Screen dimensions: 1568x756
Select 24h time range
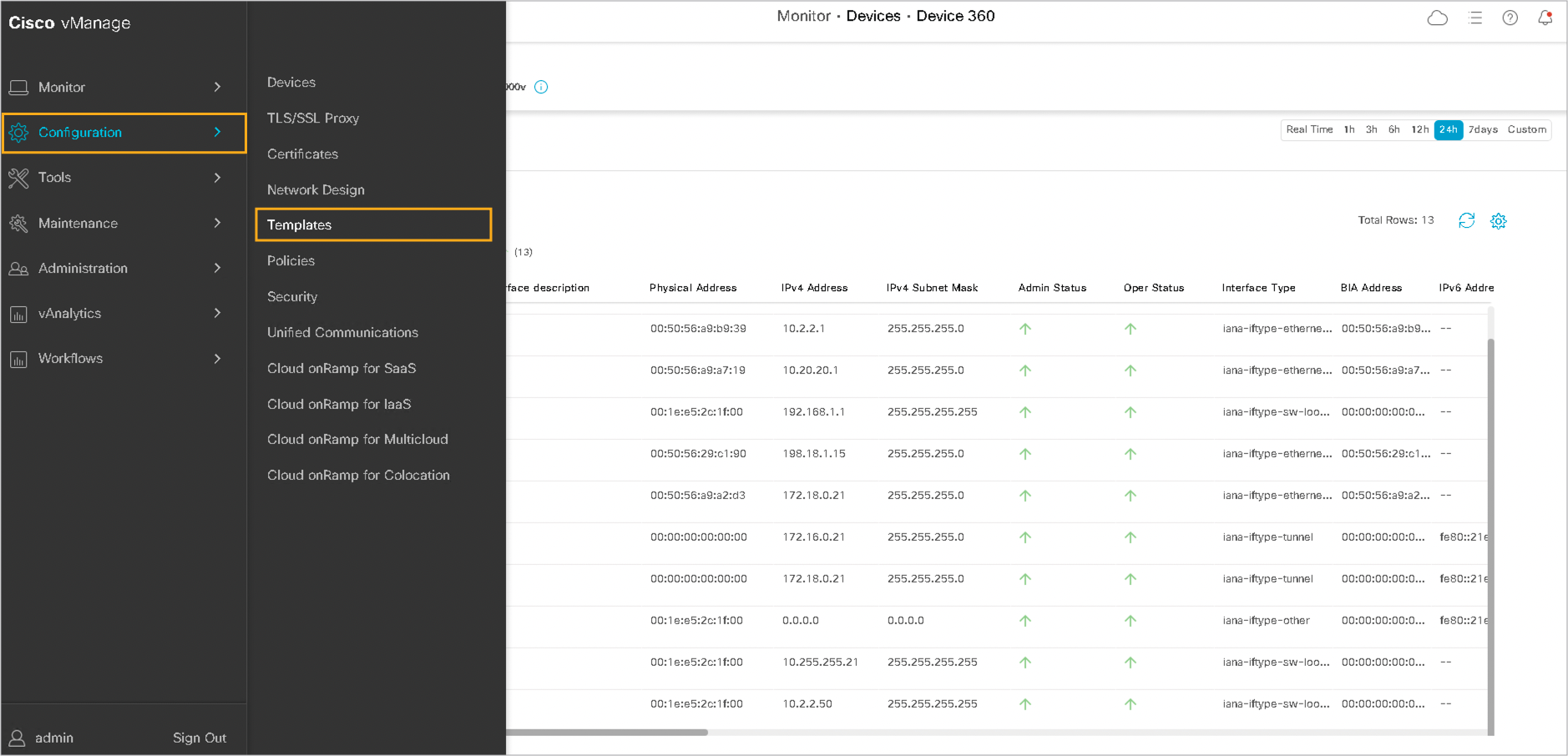coord(1449,130)
